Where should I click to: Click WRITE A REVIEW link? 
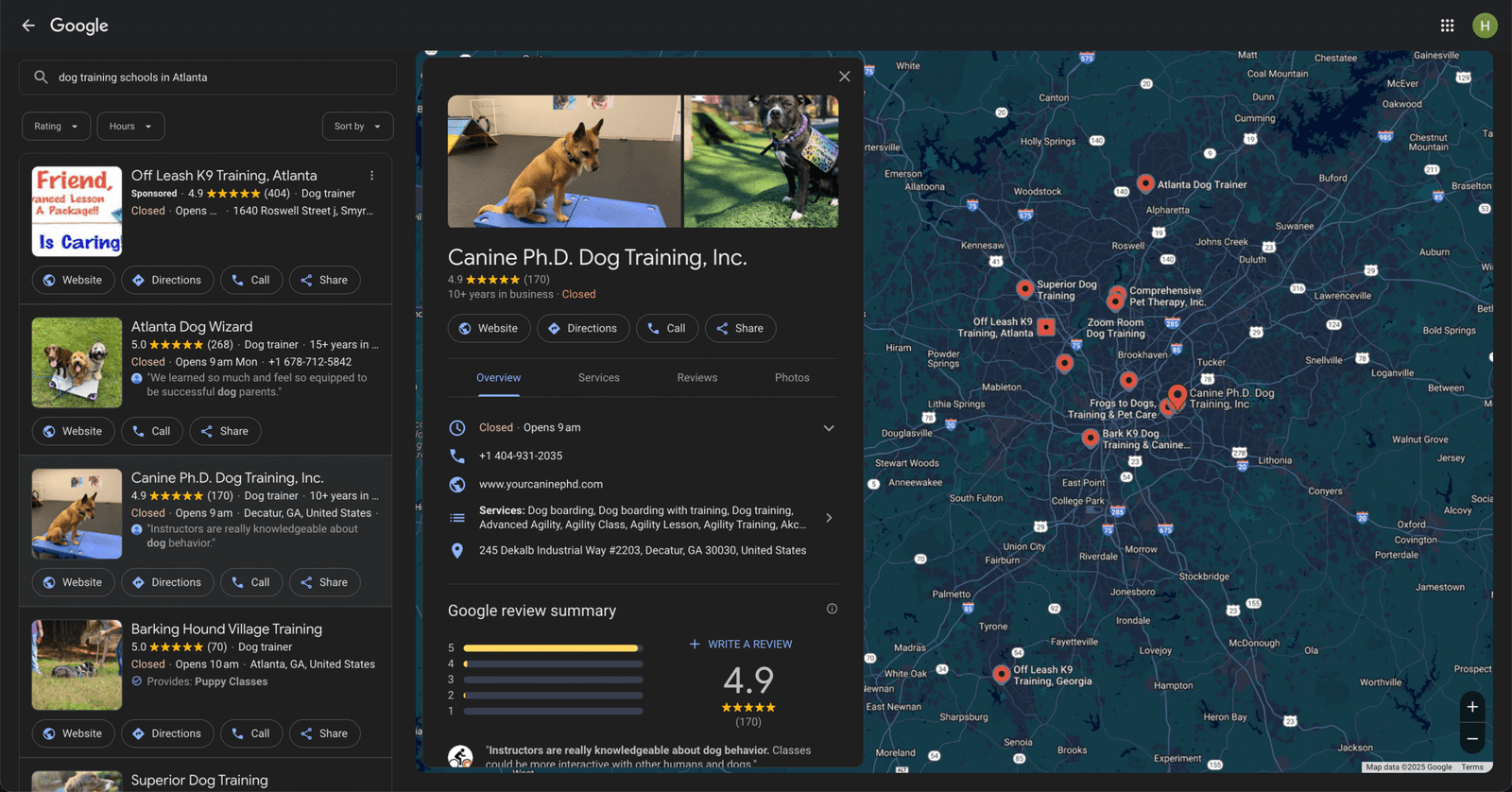pos(741,645)
